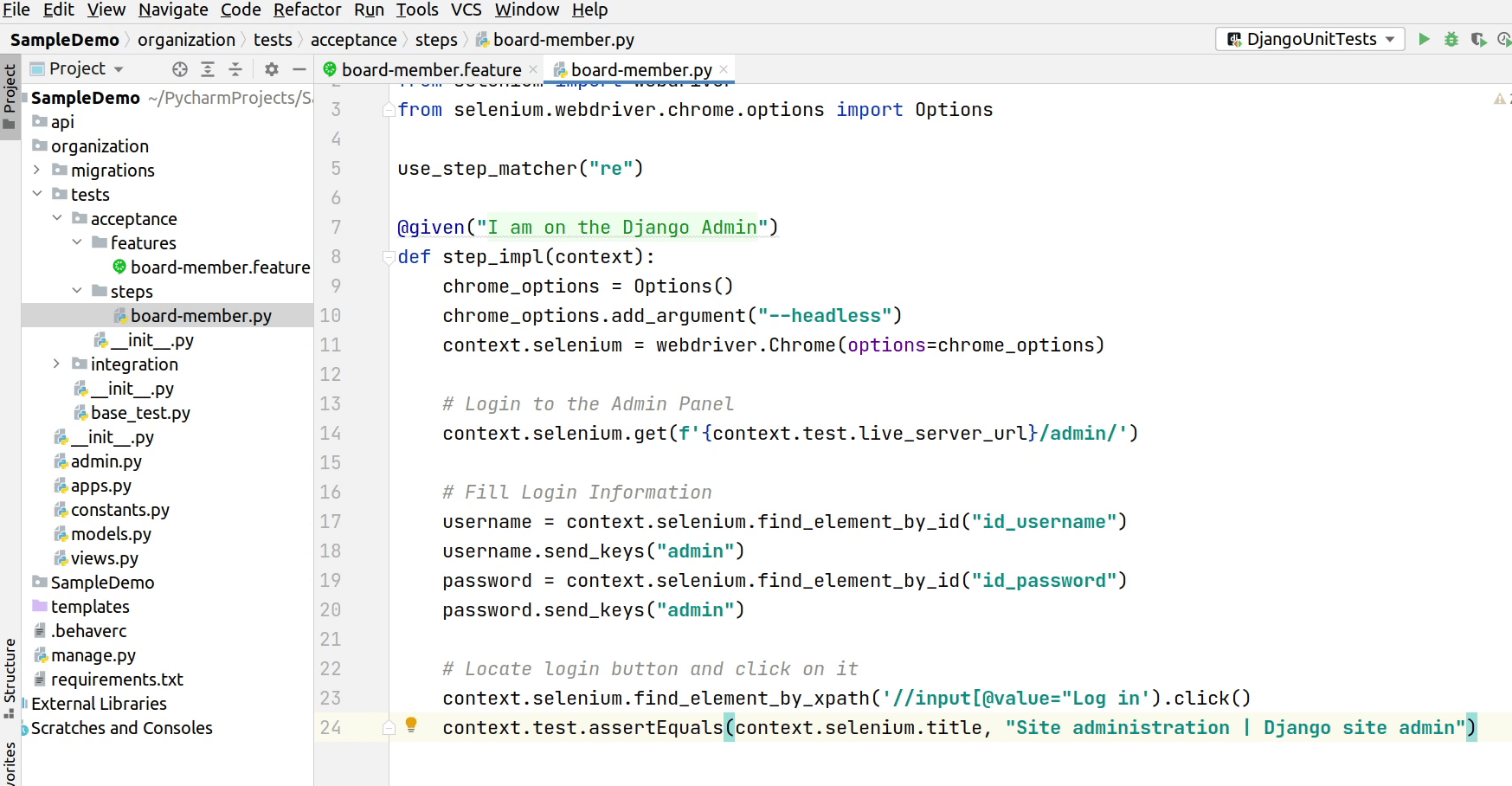Click the Debug bug icon
Image resolution: width=1512 pixels, height=786 pixels.
pyautogui.click(x=1451, y=39)
